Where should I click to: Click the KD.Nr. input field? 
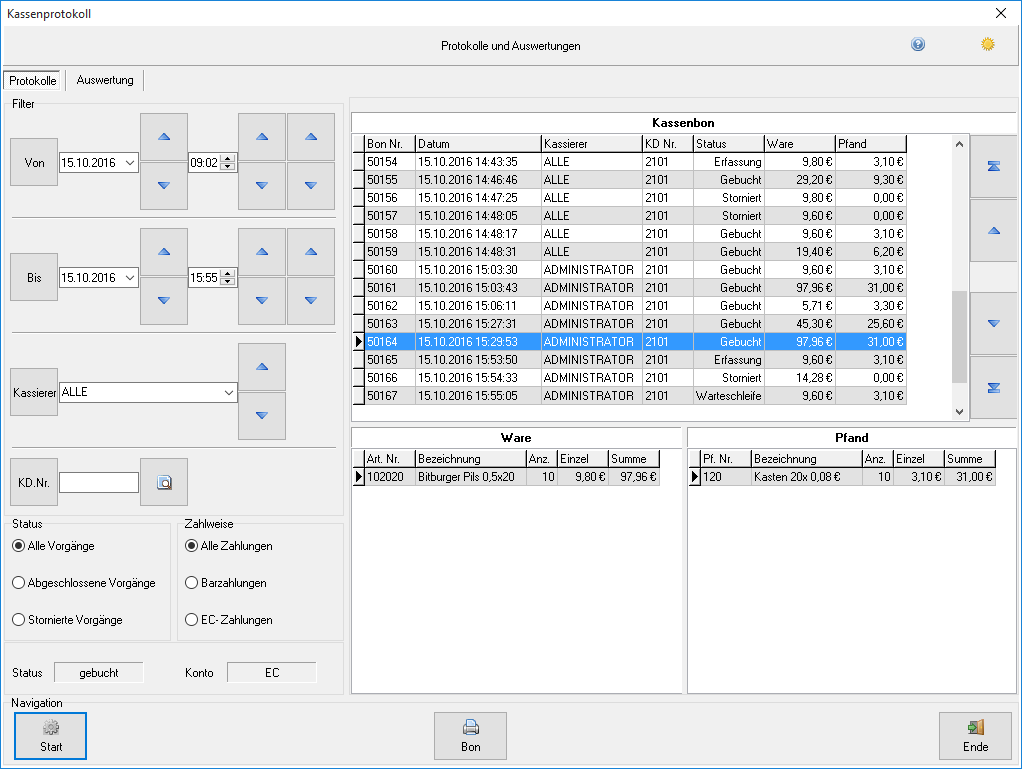point(99,482)
